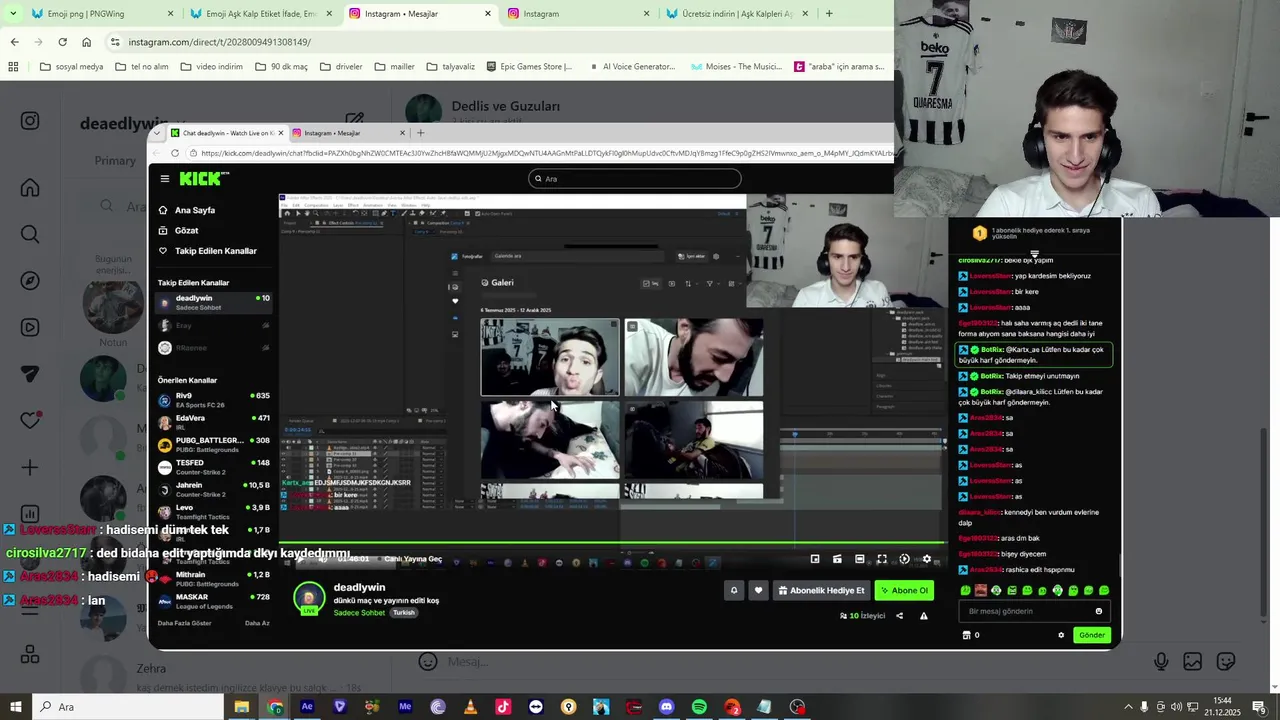Select TESFED channel in Kick sidebar

(x=214, y=467)
